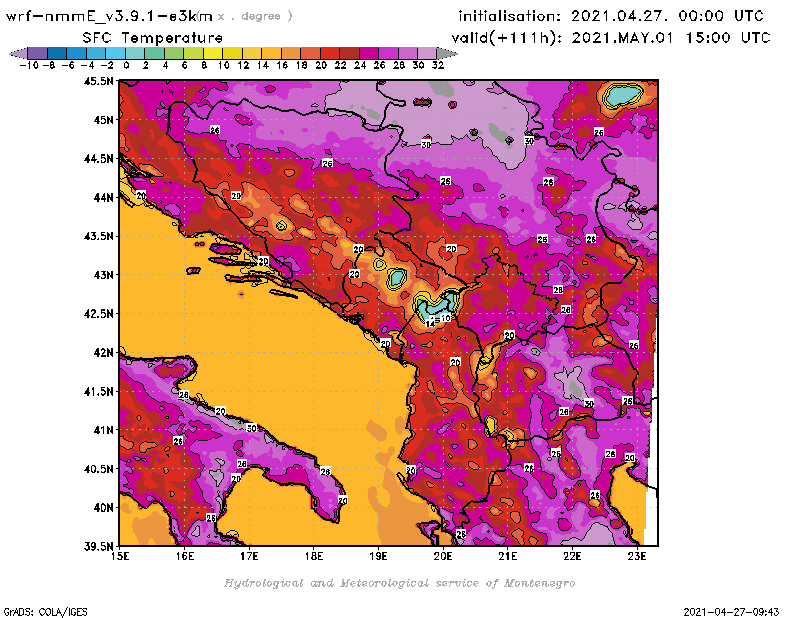The width and height of the screenshot is (800, 618).
Task: Select the 26 to 28 legend swatch
Action: click(388, 53)
